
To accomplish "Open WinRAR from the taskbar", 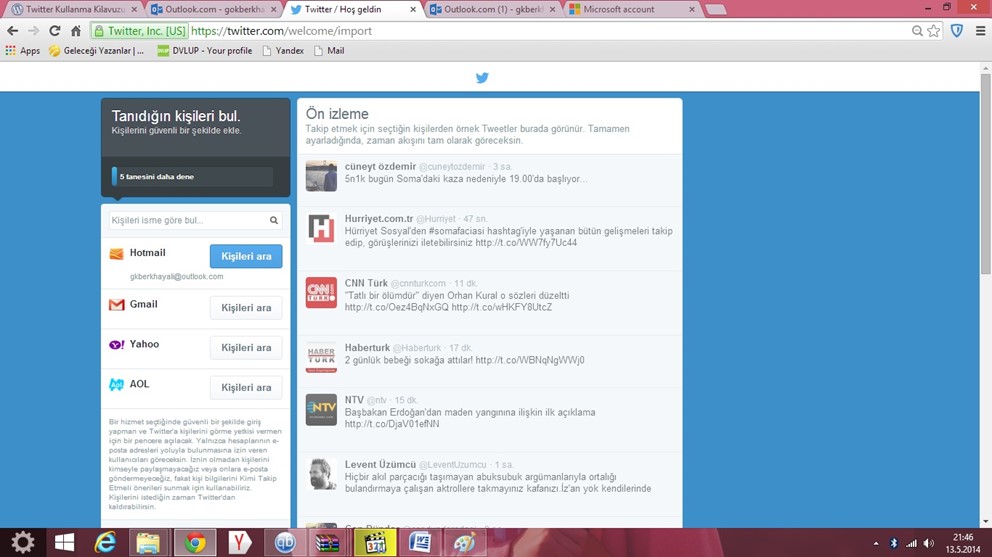I will pyautogui.click(x=328, y=542).
